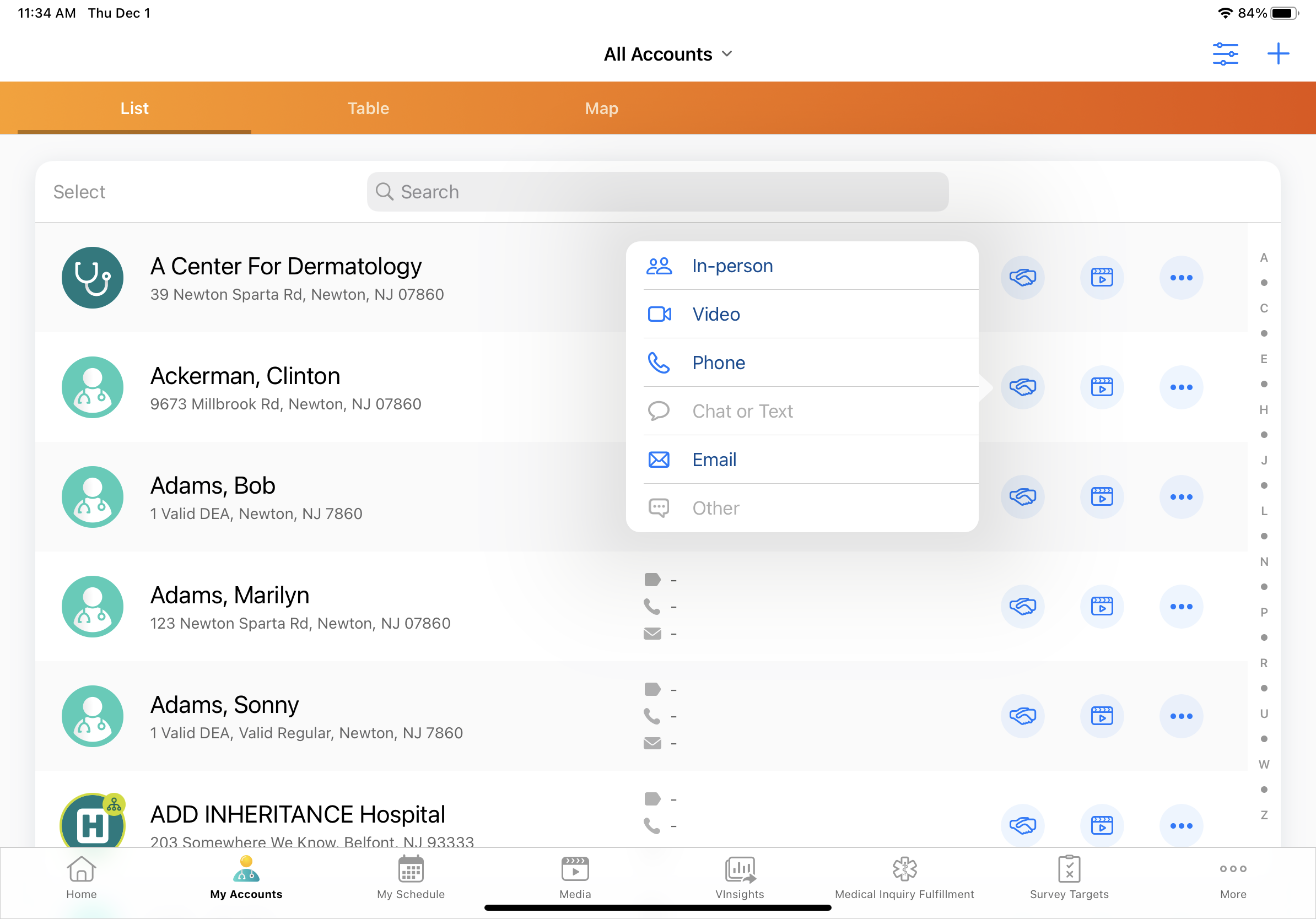This screenshot has height=919, width=1316.
Task: Open the filter sliders icon
Action: point(1225,54)
